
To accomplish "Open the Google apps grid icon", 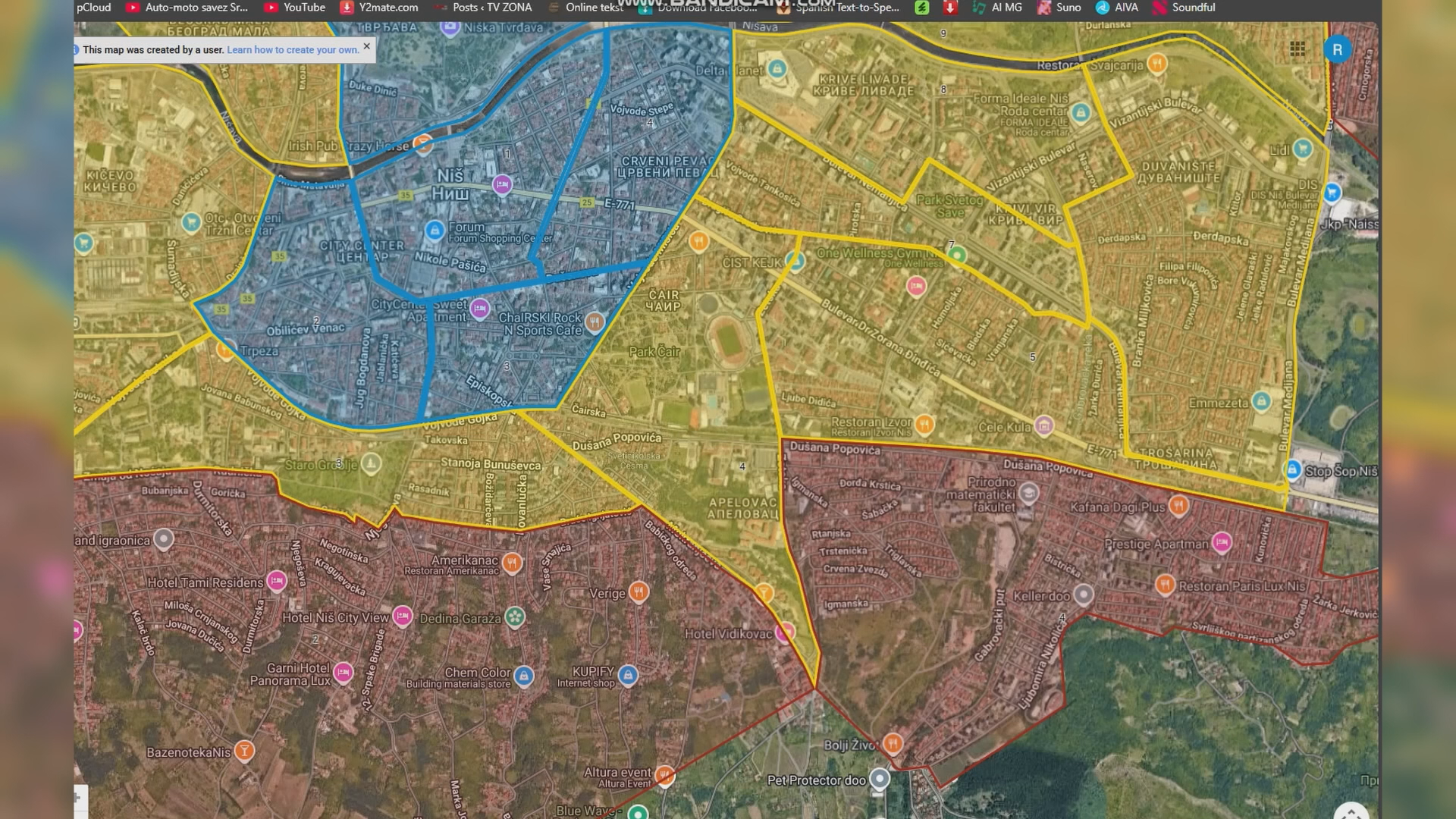I will click(1298, 49).
